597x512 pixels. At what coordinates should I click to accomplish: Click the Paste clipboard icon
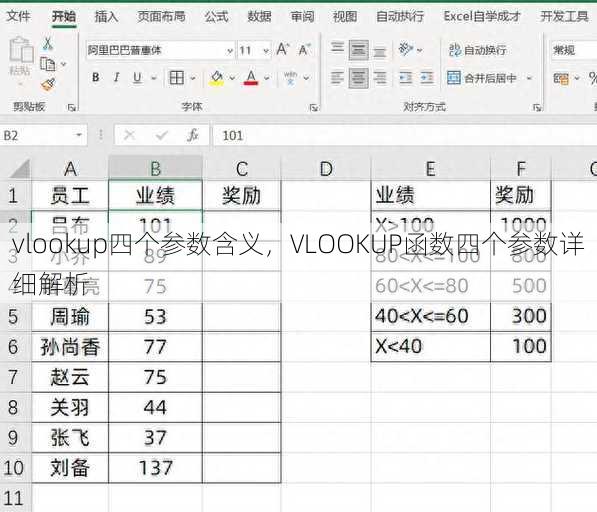21,49
